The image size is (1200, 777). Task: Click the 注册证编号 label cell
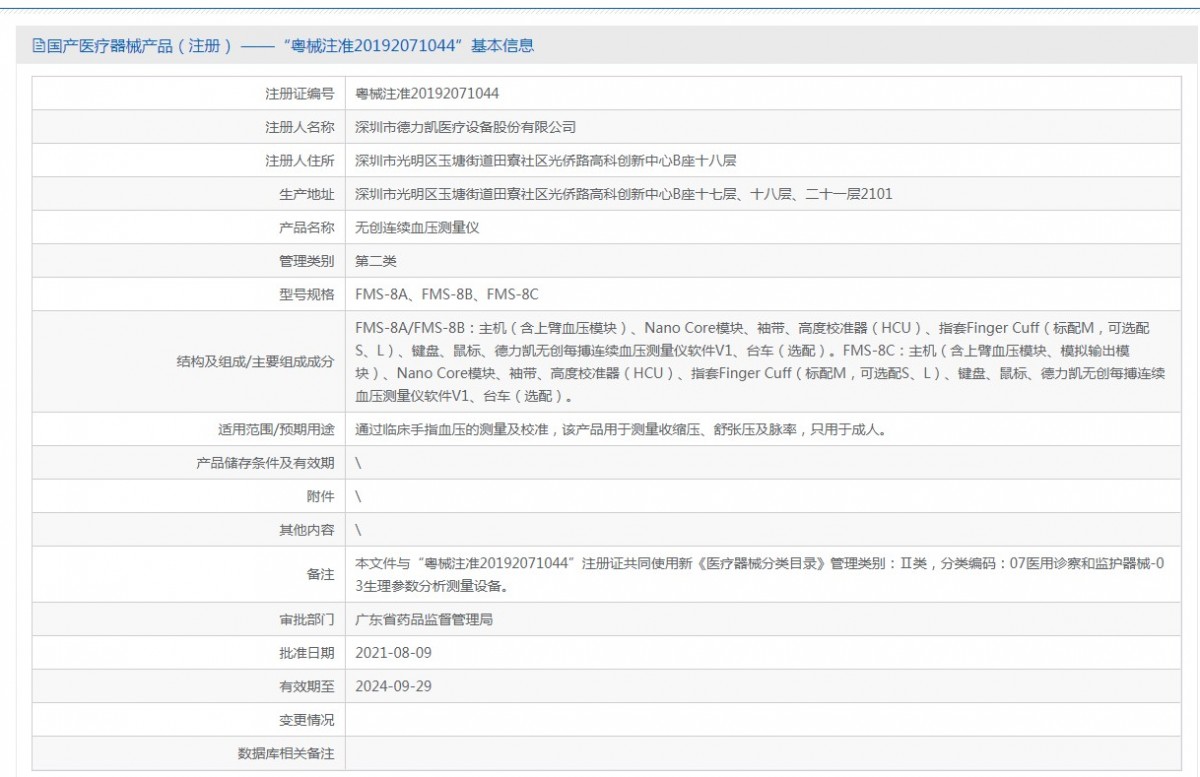click(189, 94)
